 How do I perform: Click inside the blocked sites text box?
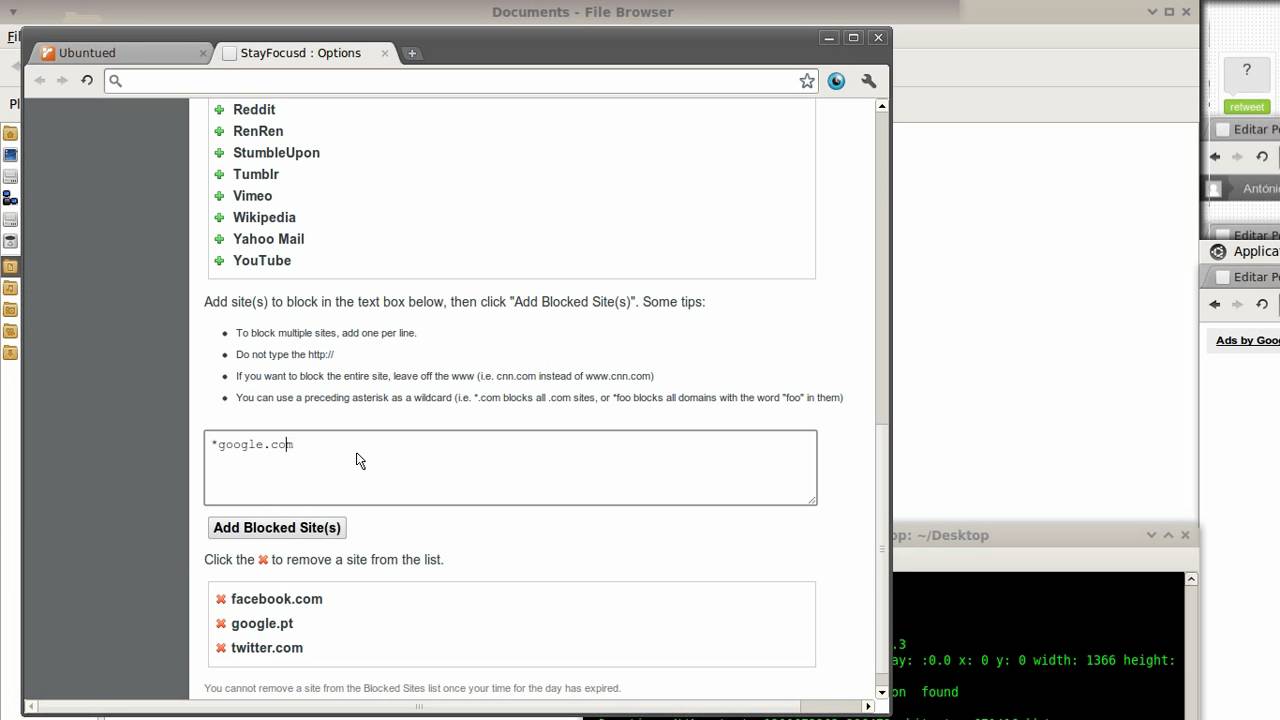click(x=510, y=467)
